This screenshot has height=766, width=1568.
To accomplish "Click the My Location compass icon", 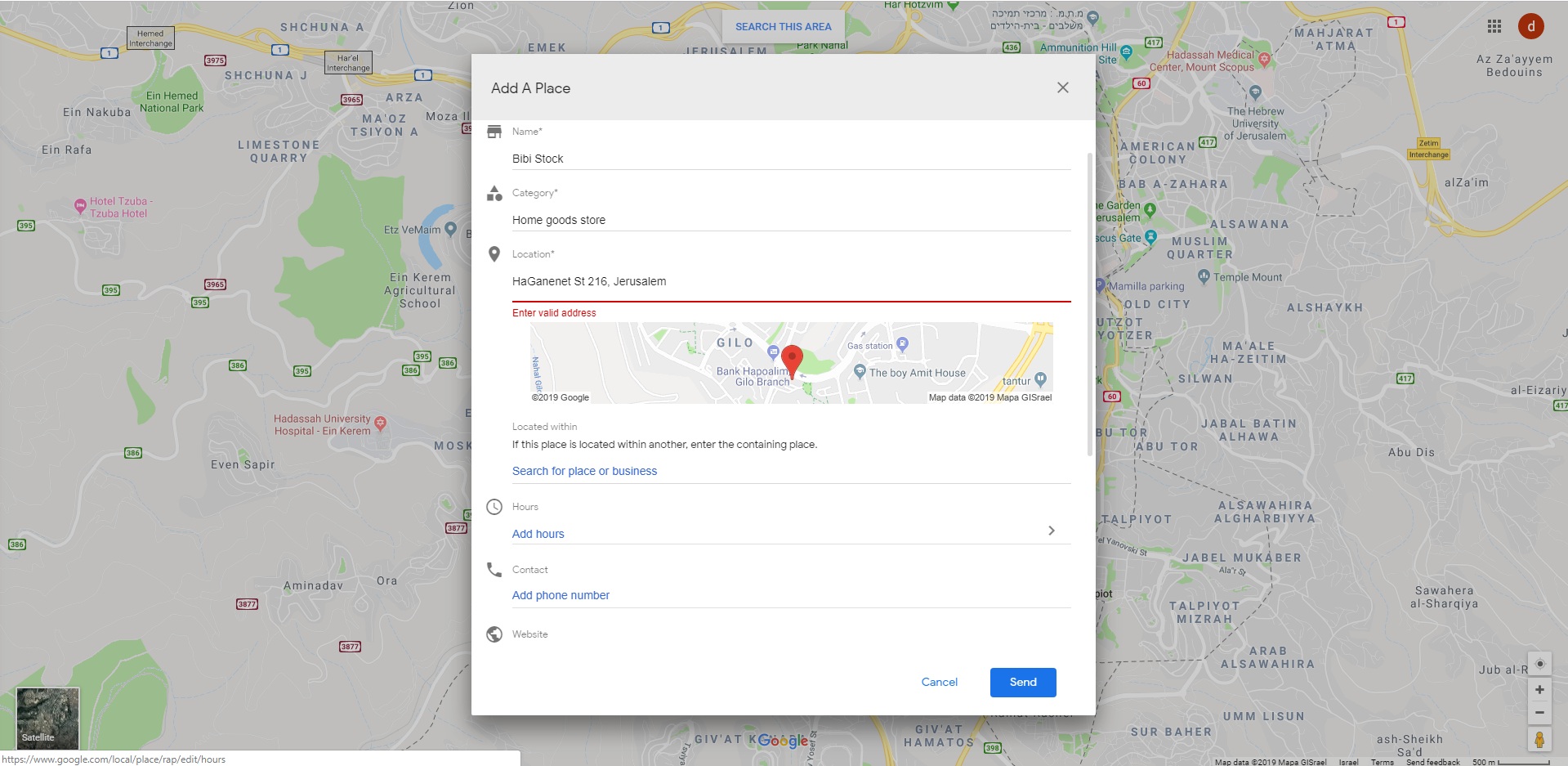I will 1540,664.
